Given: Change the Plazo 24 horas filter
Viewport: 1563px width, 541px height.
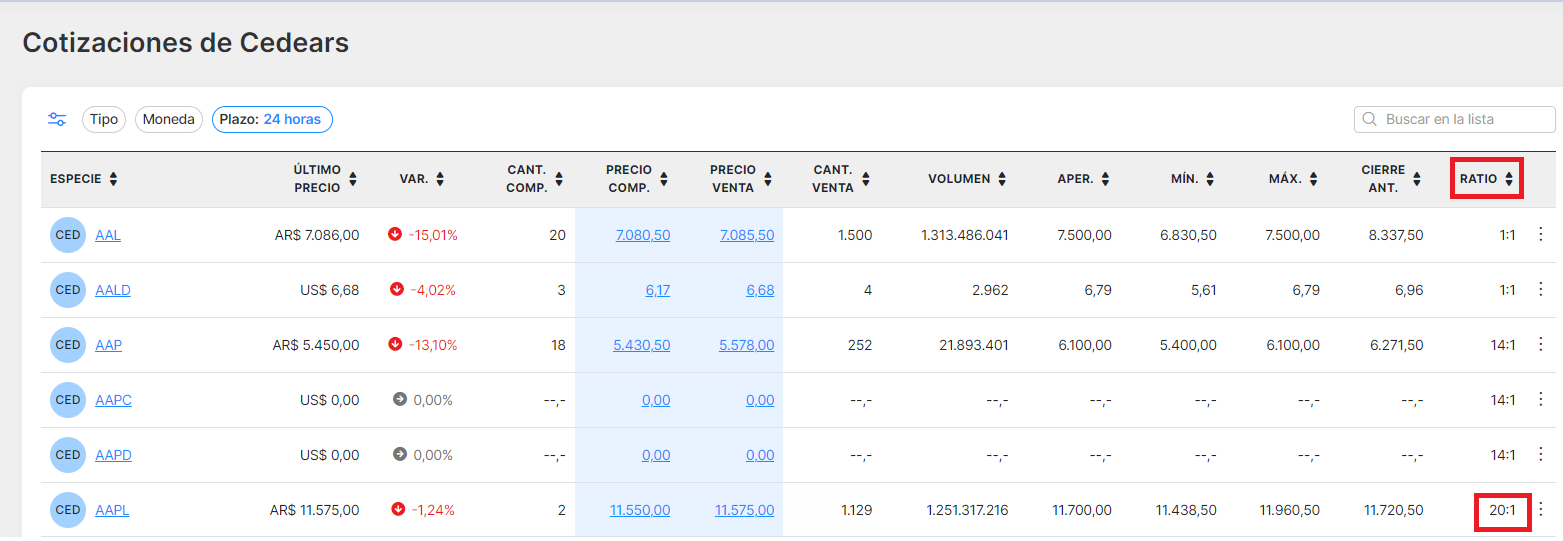Looking at the screenshot, I should pyautogui.click(x=272, y=120).
